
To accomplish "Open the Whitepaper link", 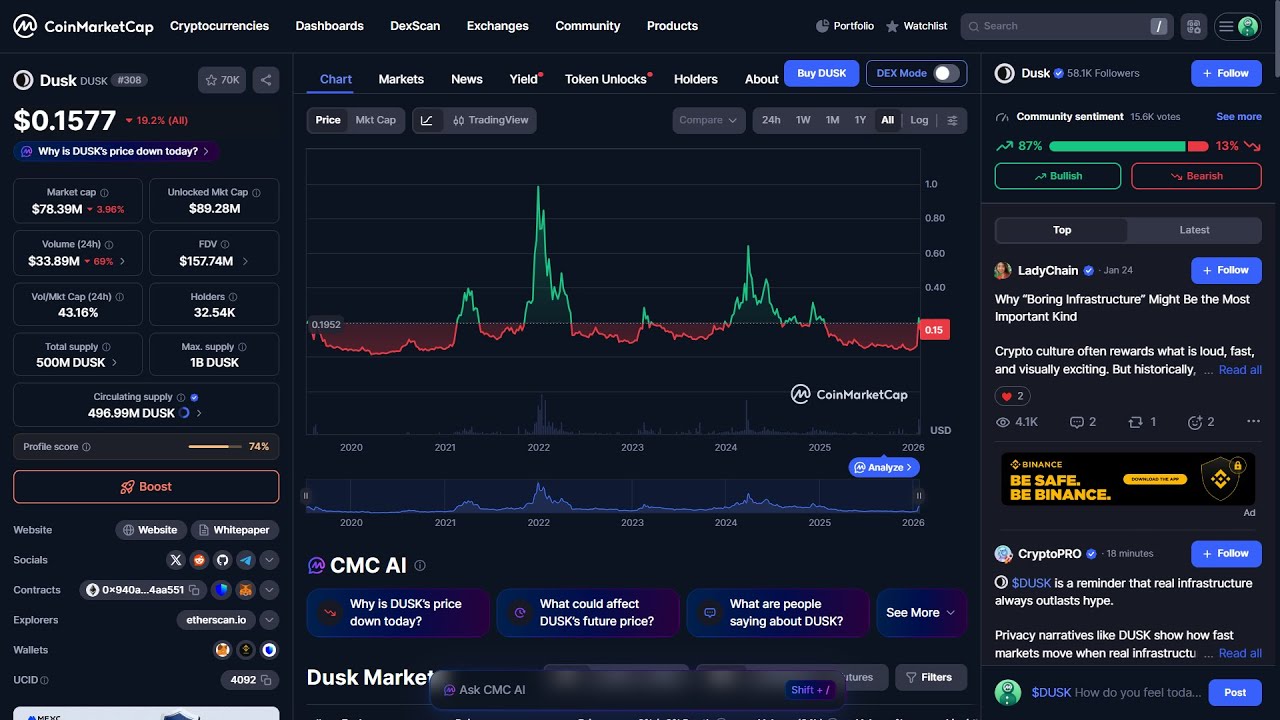I will (x=234, y=530).
